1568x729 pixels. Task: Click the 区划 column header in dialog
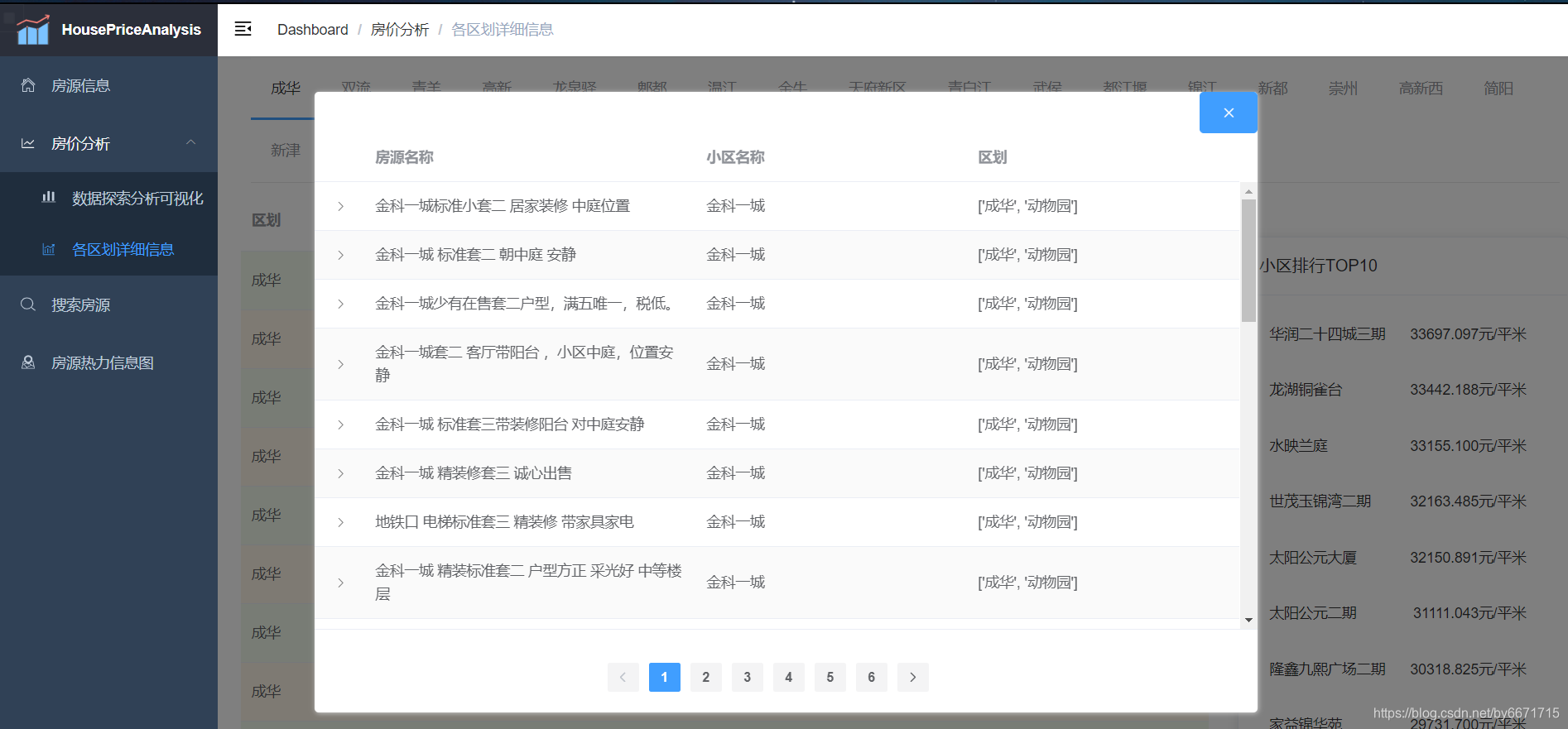[x=992, y=157]
